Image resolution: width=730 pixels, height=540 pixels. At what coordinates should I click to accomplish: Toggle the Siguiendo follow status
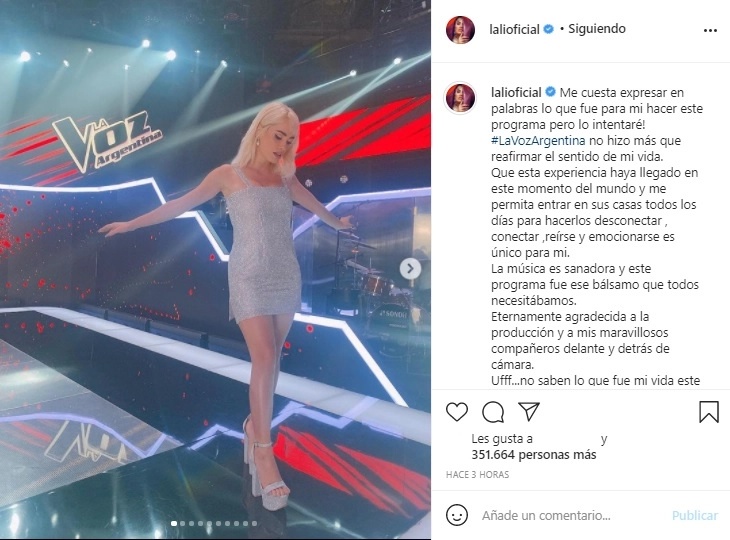tap(596, 29)
